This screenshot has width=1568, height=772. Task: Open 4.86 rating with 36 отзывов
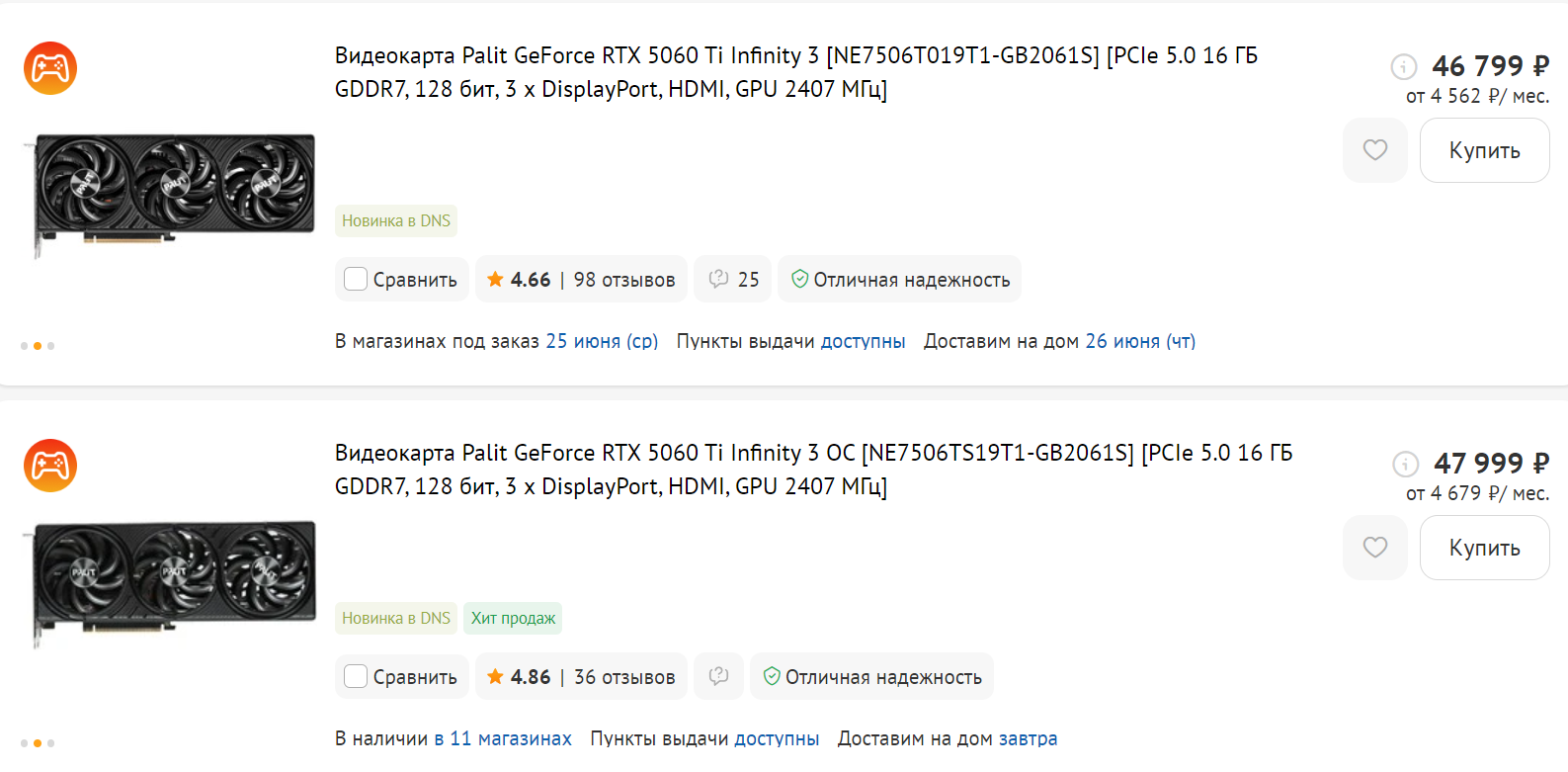[581, 677]
